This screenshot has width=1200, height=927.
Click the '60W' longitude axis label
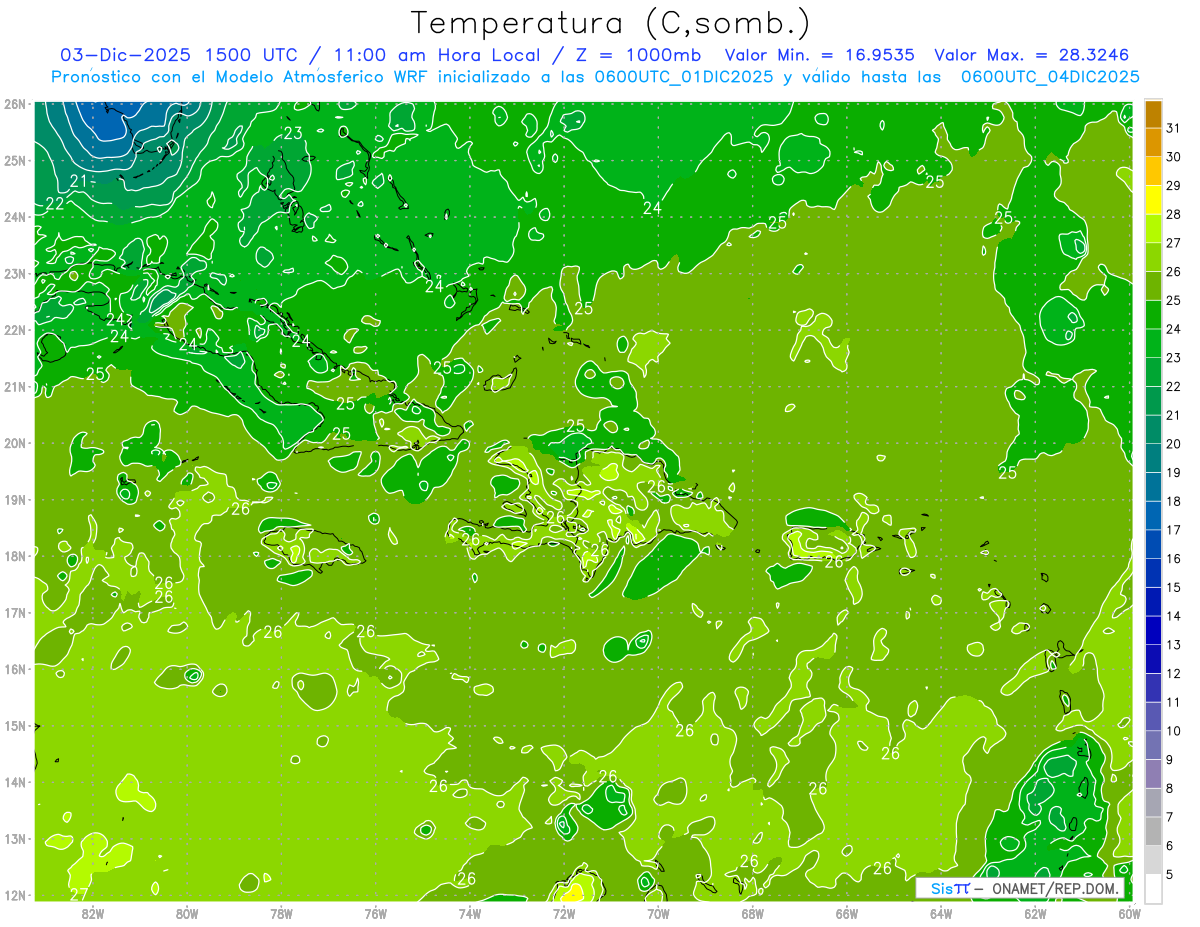[x=1129, y=913]
